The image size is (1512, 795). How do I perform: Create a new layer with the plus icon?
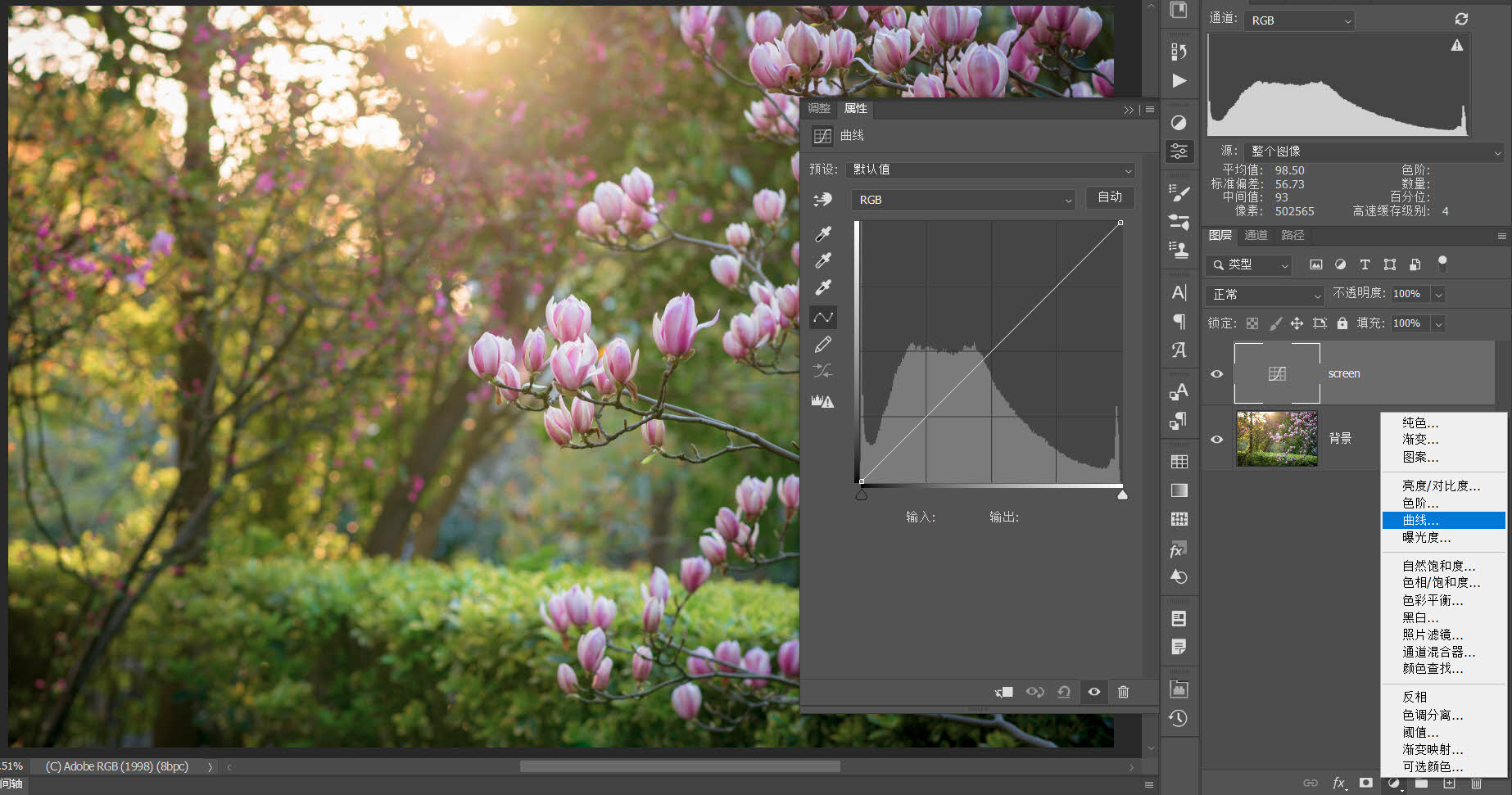click(1449, 783)
